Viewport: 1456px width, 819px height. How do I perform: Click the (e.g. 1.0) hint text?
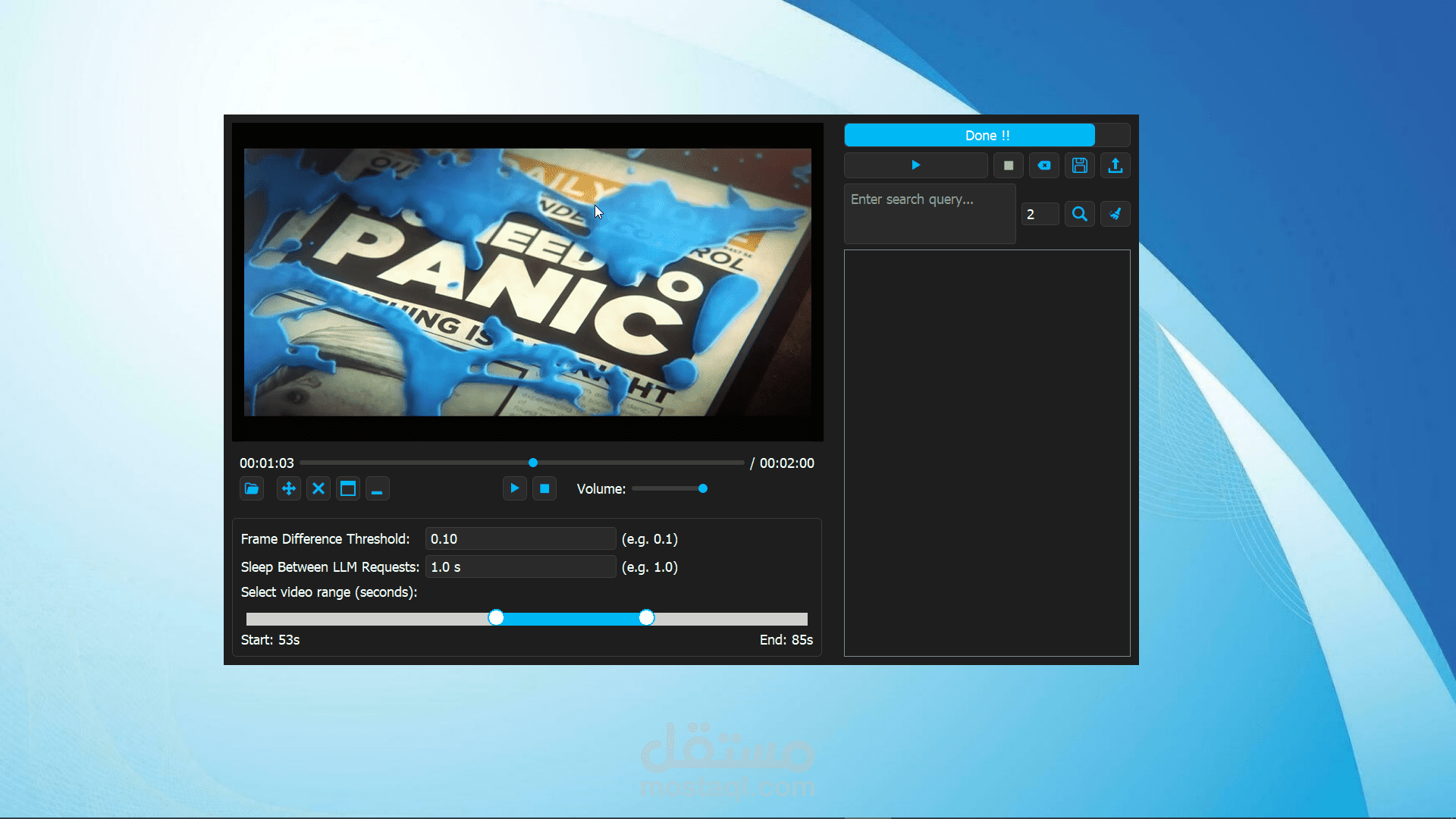(650, 566)
